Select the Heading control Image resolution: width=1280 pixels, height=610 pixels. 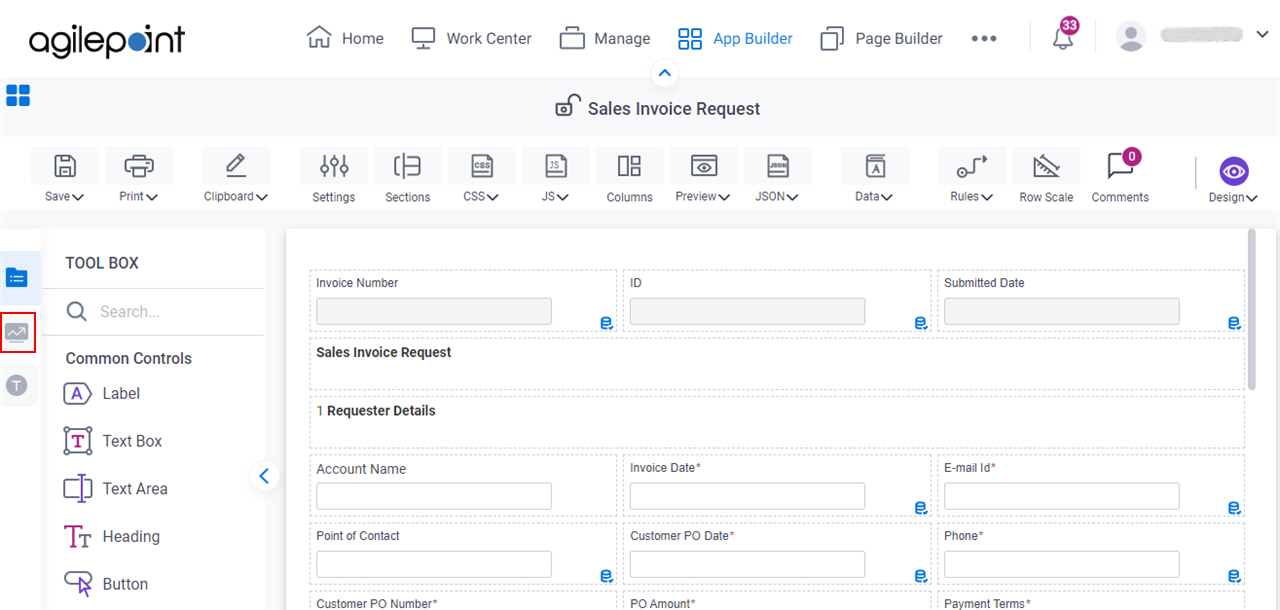[x=112, y=536]
